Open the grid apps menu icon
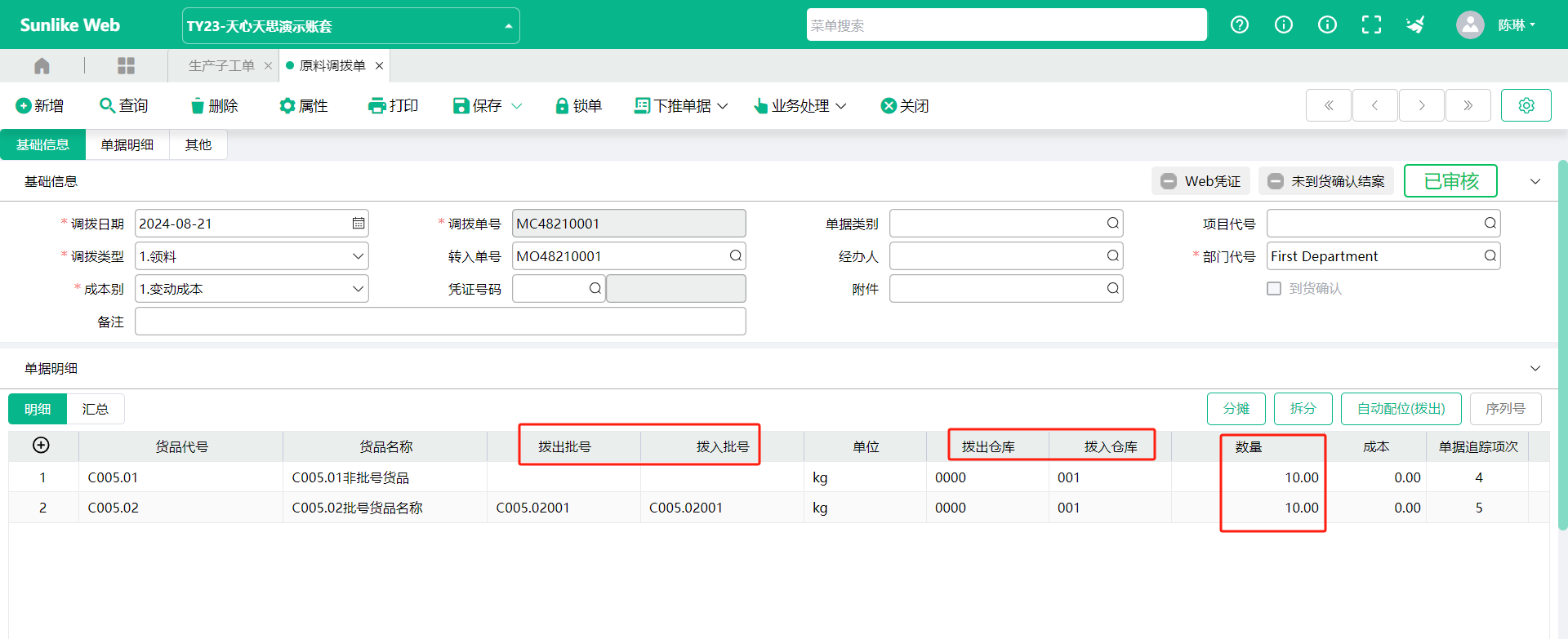This screenshot has height=639, width=1568. [x=126, y=66]
